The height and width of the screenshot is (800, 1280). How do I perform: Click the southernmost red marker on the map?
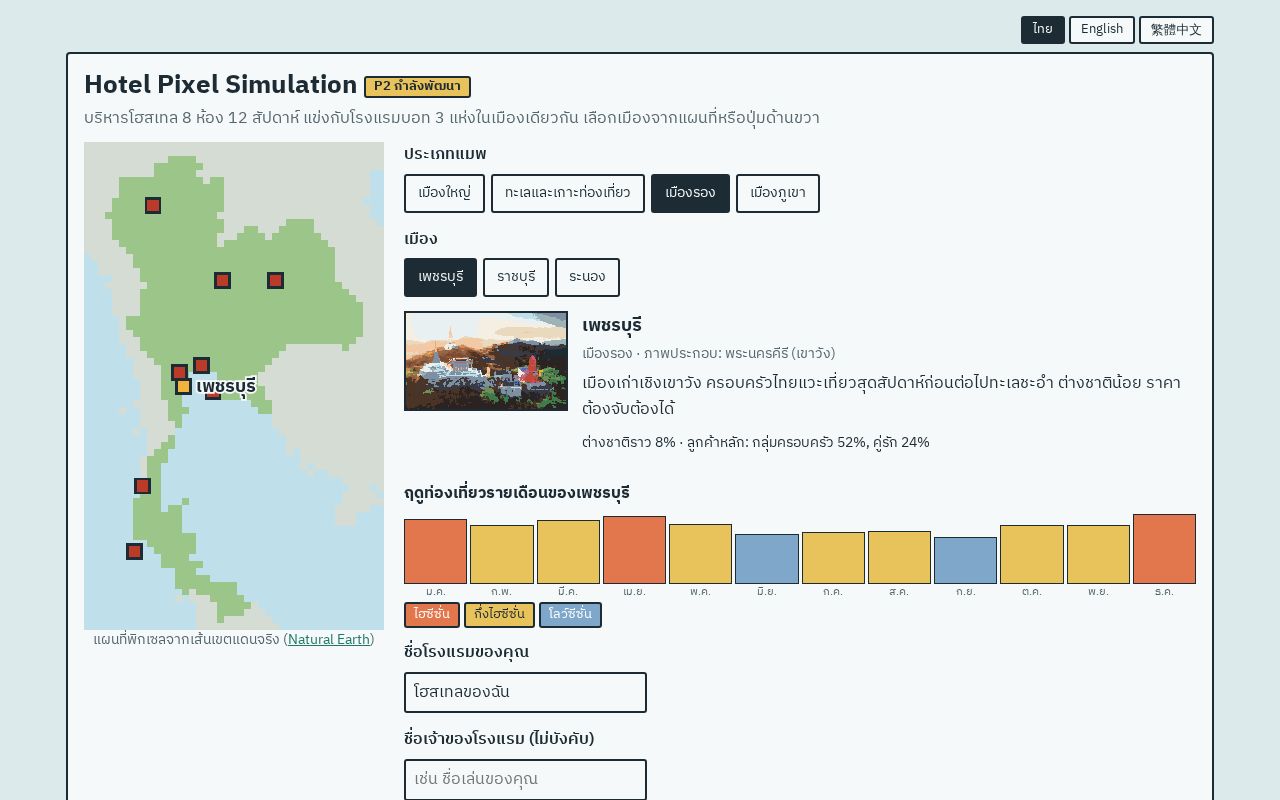point(134,551)
